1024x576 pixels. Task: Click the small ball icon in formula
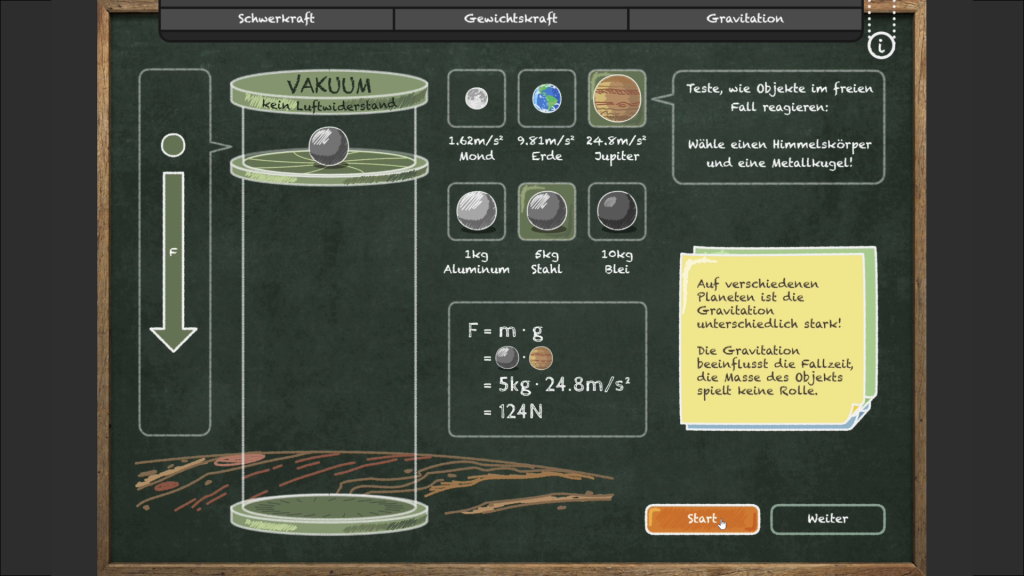(x=508, y=358)
